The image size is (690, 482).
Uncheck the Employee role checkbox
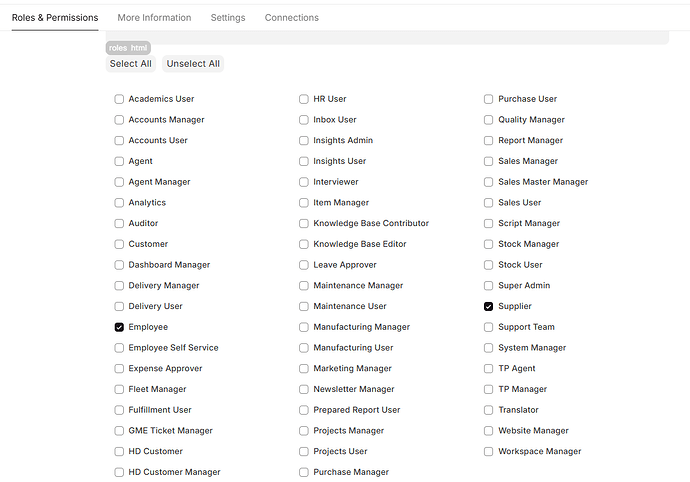pos(119,327)
